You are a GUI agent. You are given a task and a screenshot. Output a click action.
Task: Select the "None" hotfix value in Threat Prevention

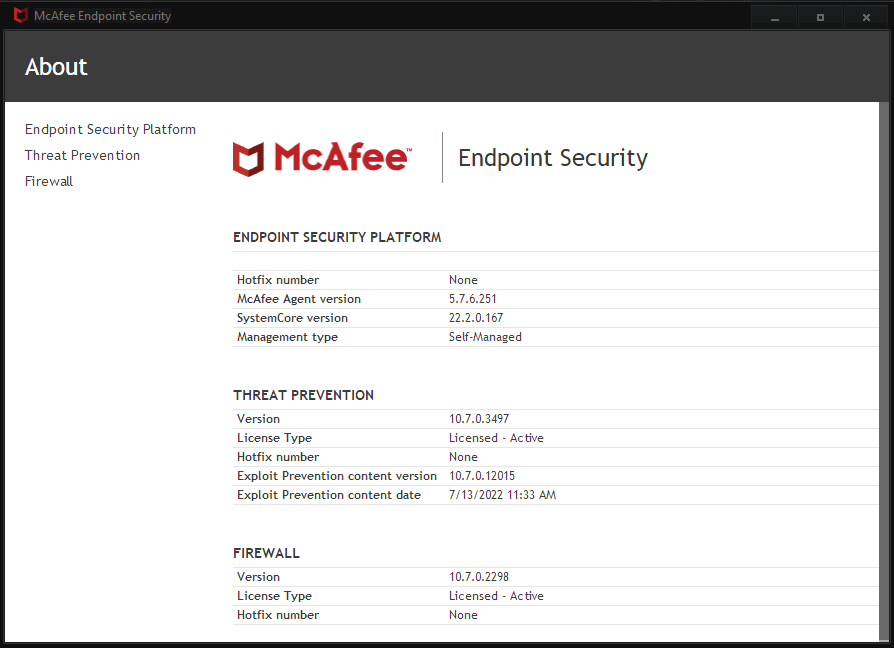(x=463, y=457)
